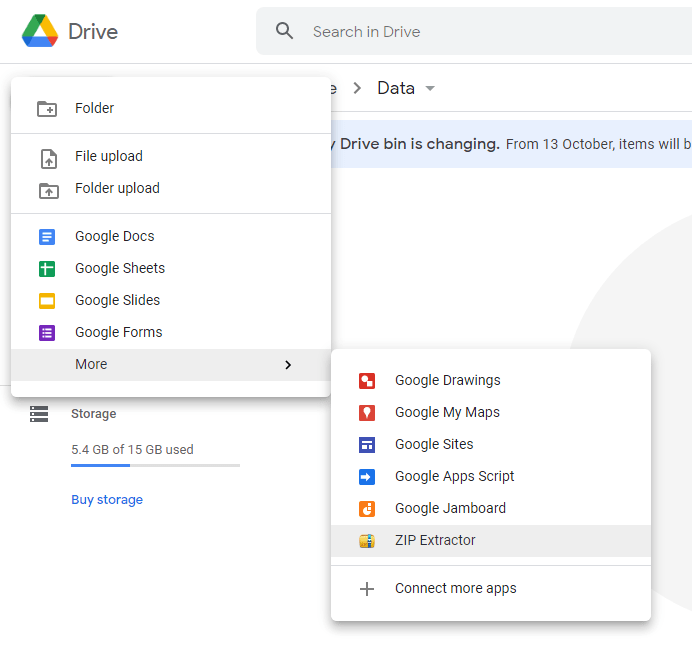Select Google Jamboard from the submenu

(x=491, y=508)
